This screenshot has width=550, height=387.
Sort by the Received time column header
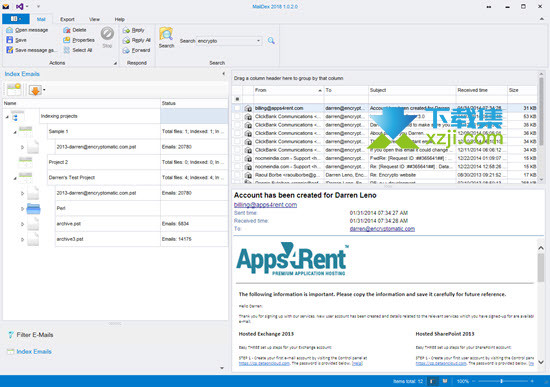click(481, 90)
